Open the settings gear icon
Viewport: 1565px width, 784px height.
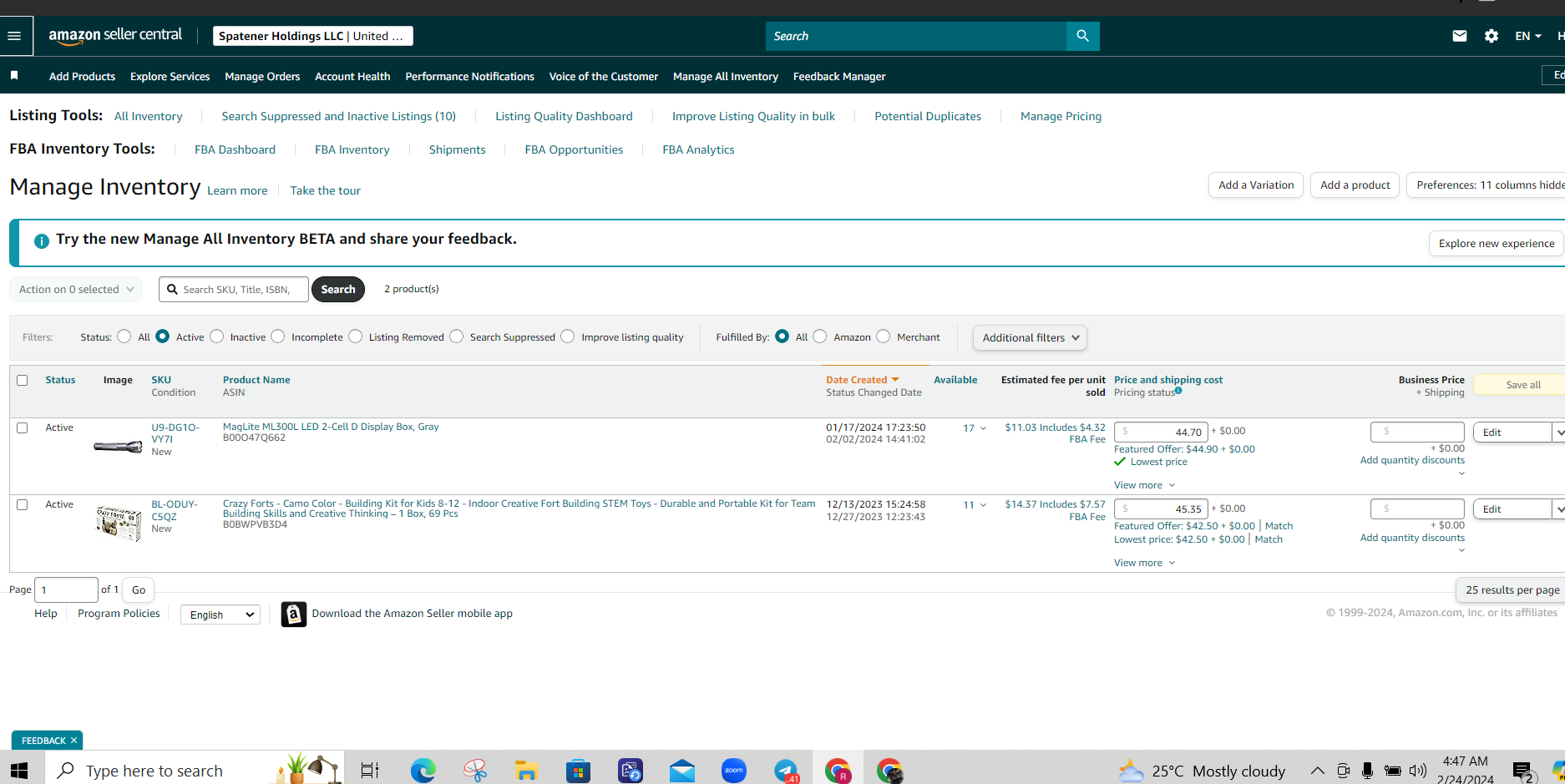coord(1492,36)
